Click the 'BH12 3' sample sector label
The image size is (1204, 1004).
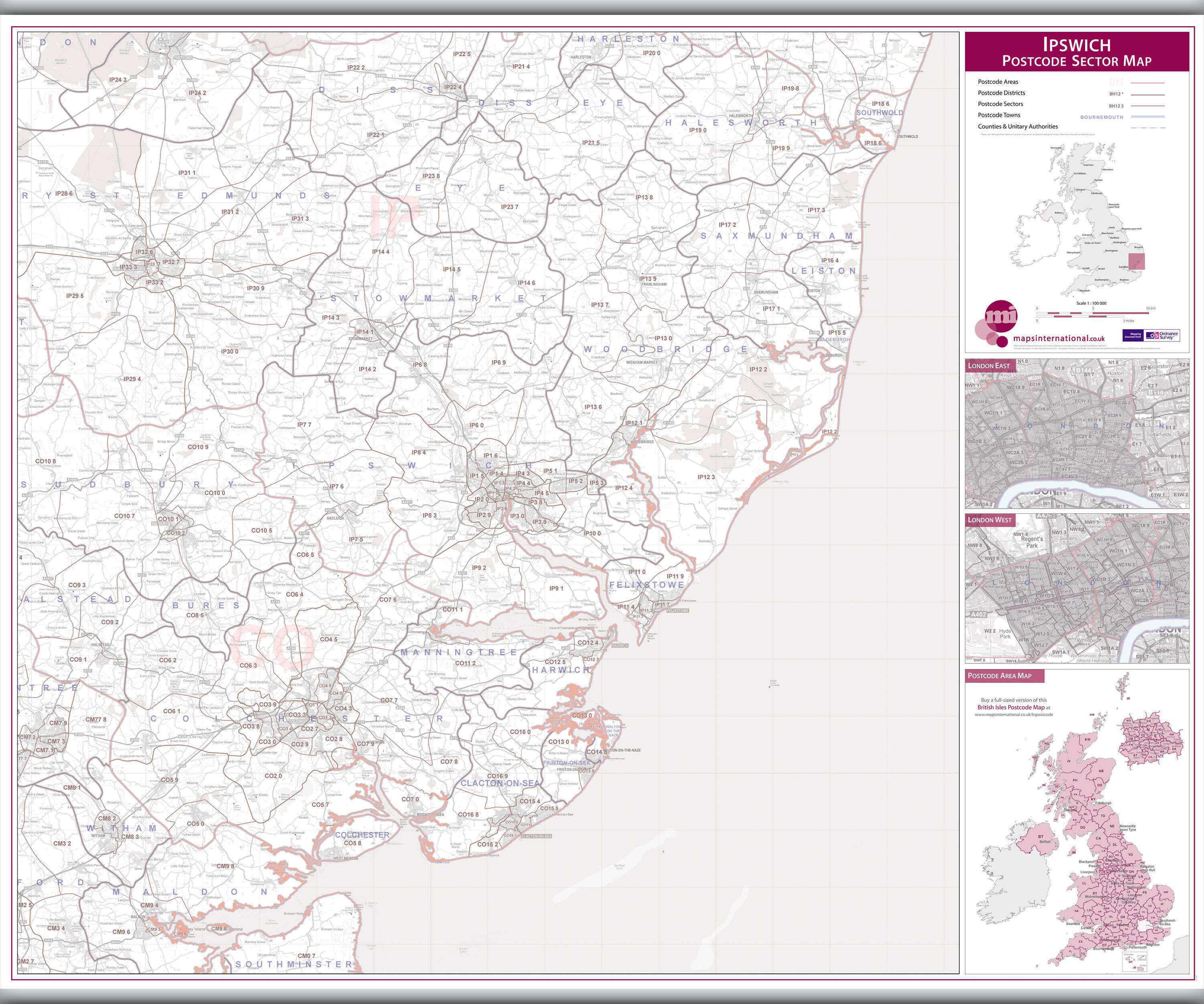1116,106
